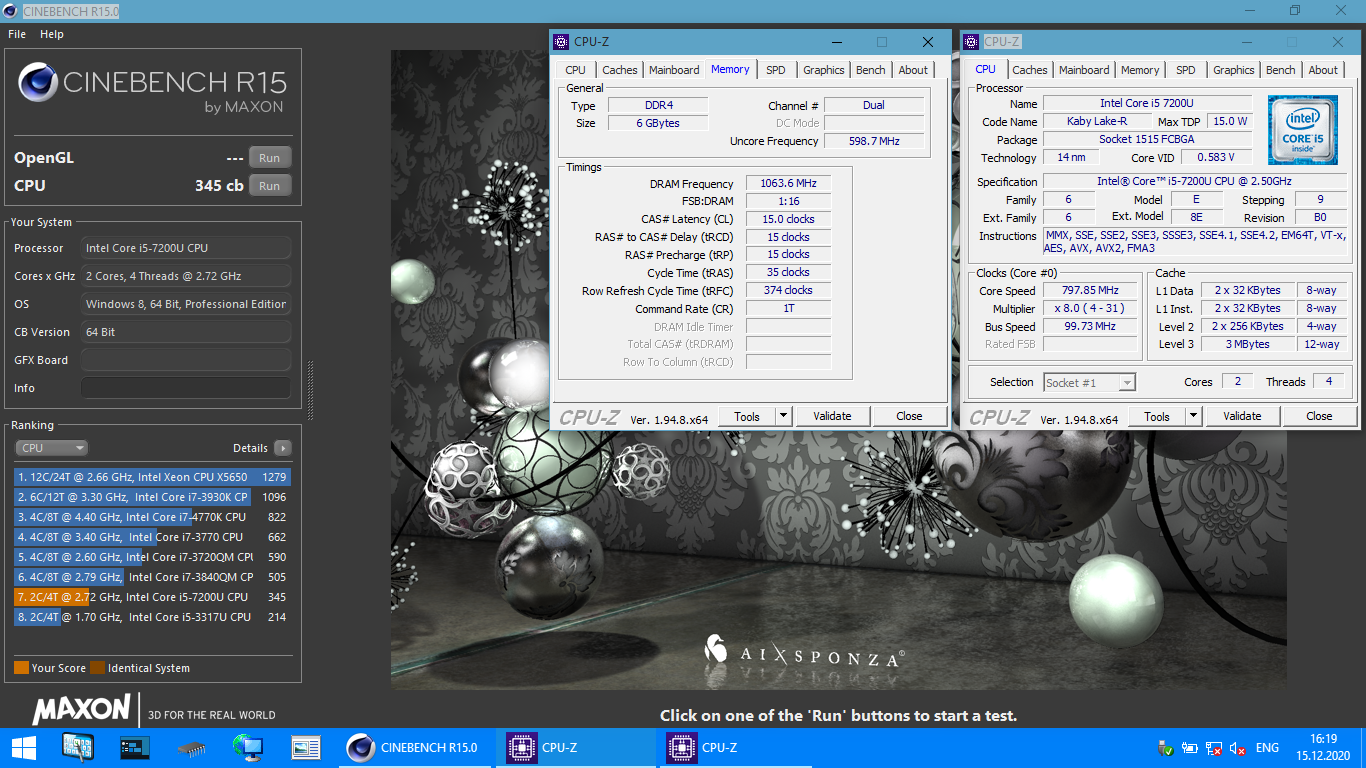Image resolution: width=1366 pixels, height=768 pixels.
Task: Select the Core i7-4770K ranking row
Action: point(153,517)
